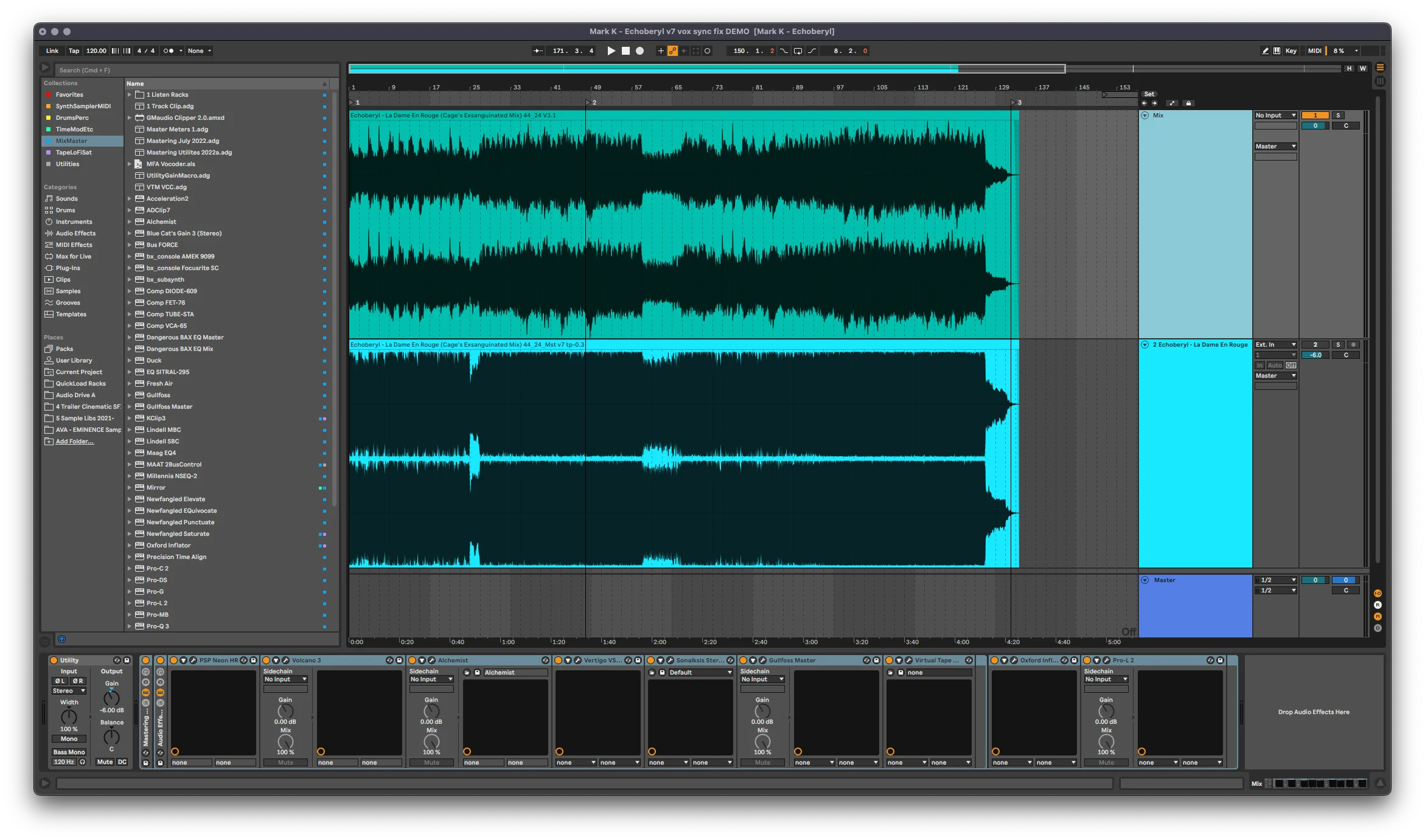Open the track 2 Ext. In dropdown

tap(1275, 345)
